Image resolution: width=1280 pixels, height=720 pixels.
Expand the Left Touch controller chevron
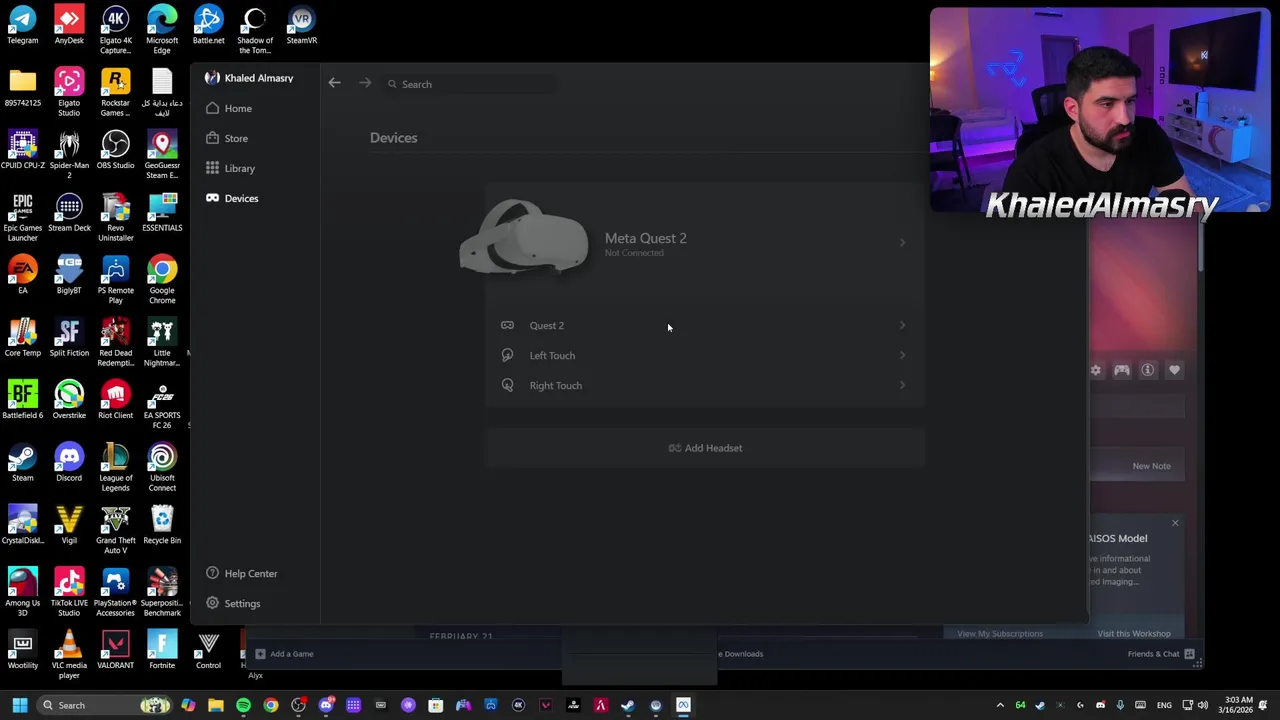click(902, 355)
